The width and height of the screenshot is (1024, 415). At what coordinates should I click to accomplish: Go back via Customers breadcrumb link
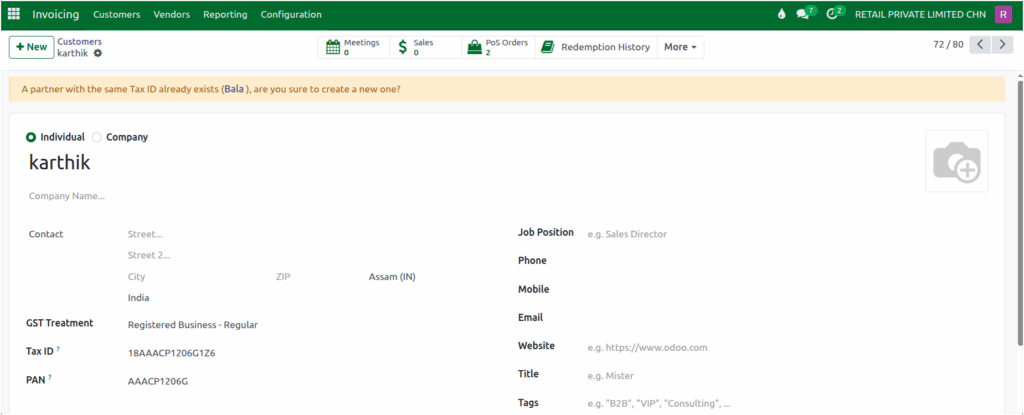(x=80, y=41)
